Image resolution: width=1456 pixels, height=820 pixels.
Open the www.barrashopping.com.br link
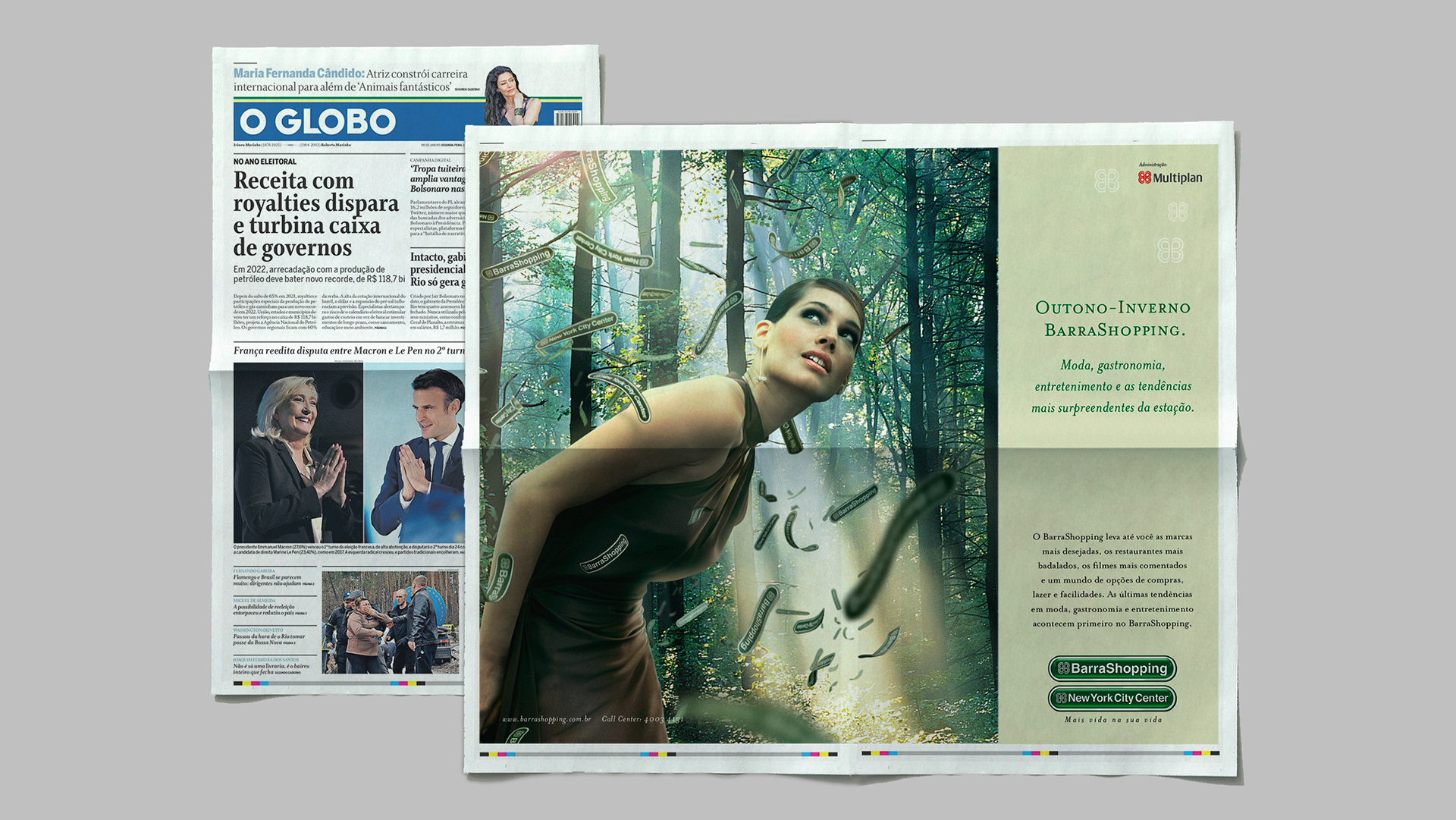pos(547,718)
